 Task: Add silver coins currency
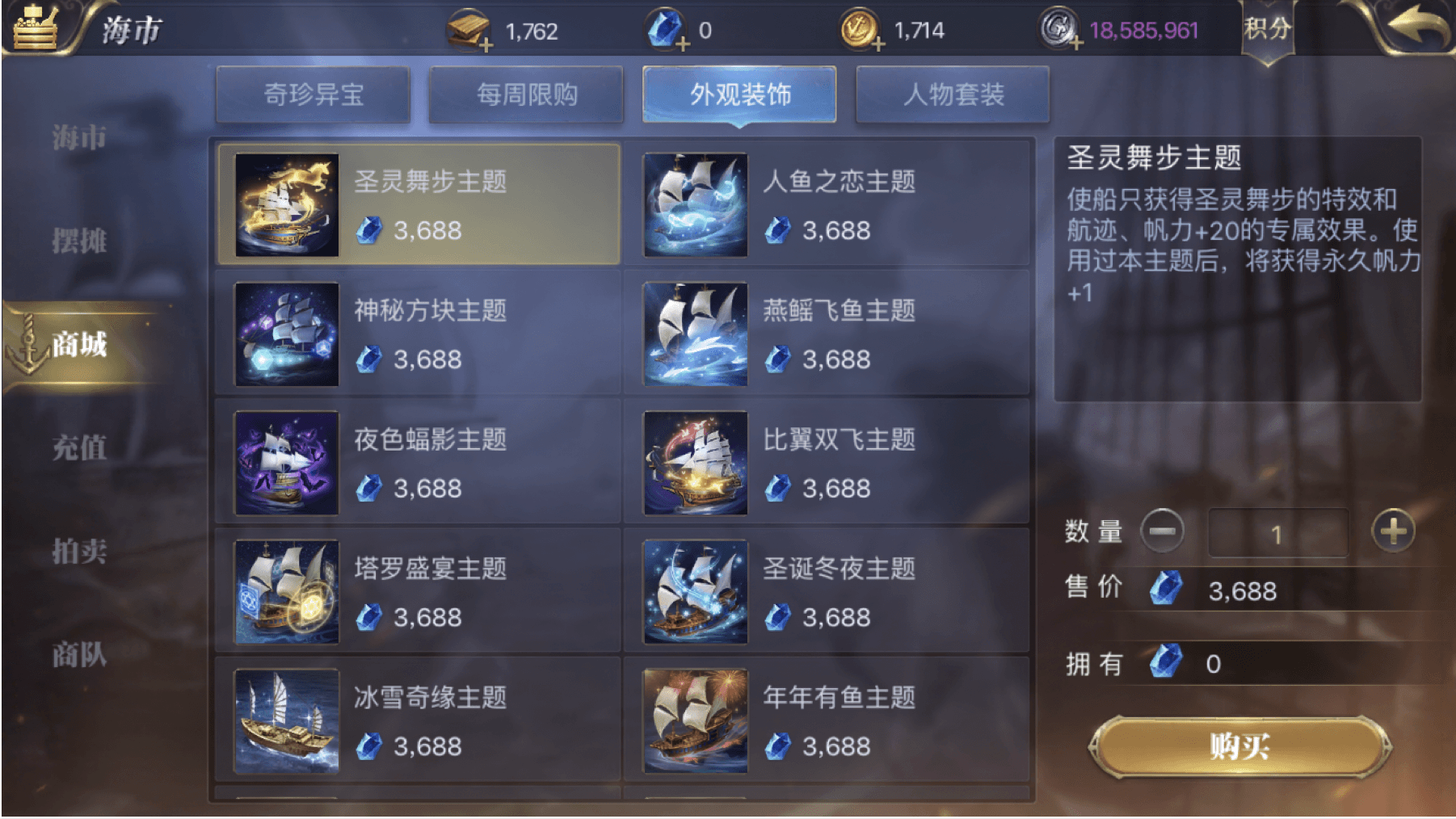(1076, 44)
